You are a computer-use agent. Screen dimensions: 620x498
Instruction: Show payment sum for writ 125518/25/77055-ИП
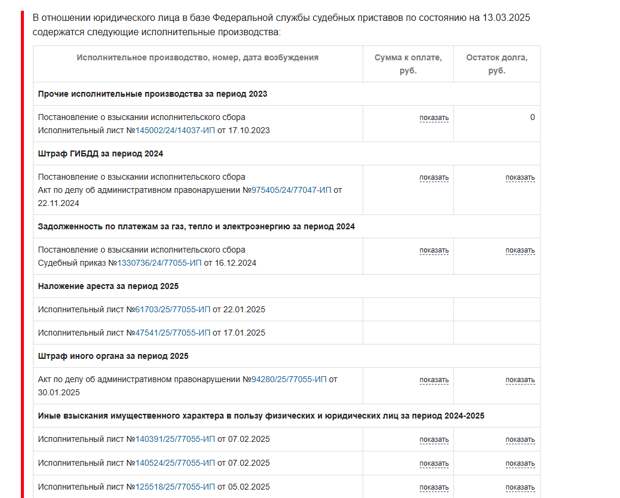[x=434, y=487]
